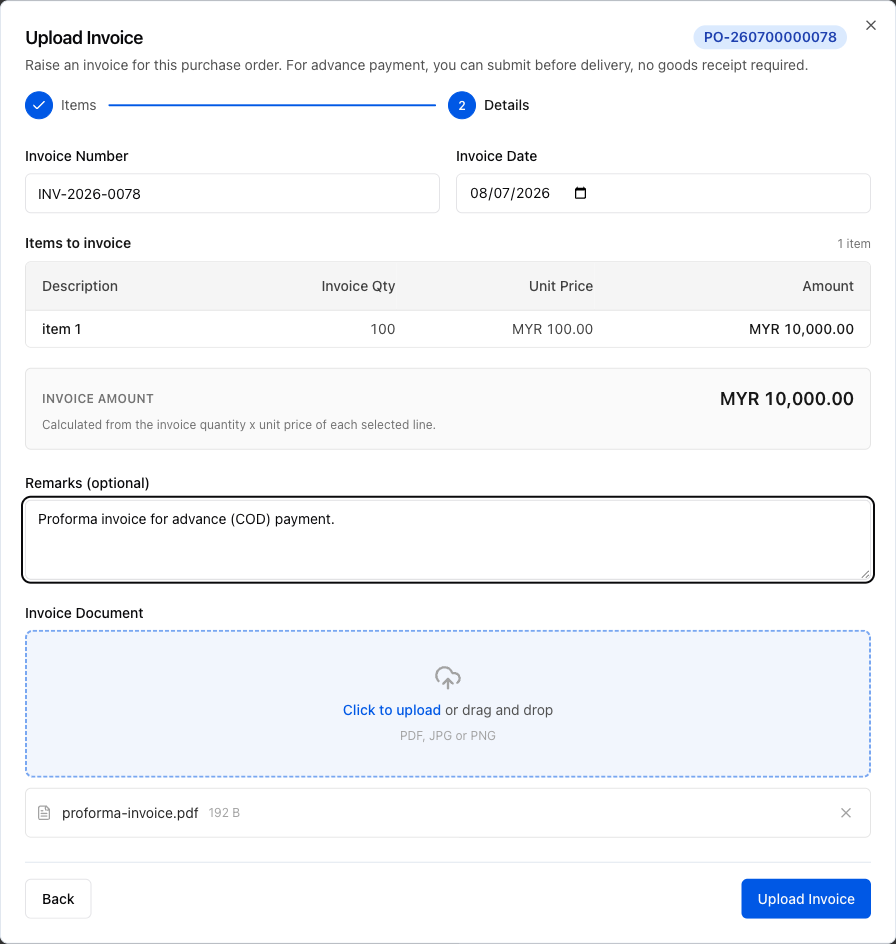Viewport: 896px width, 944px height.
Task: Click the '1 item' count label
Action: pyautogui.click(x=854, y=244)
